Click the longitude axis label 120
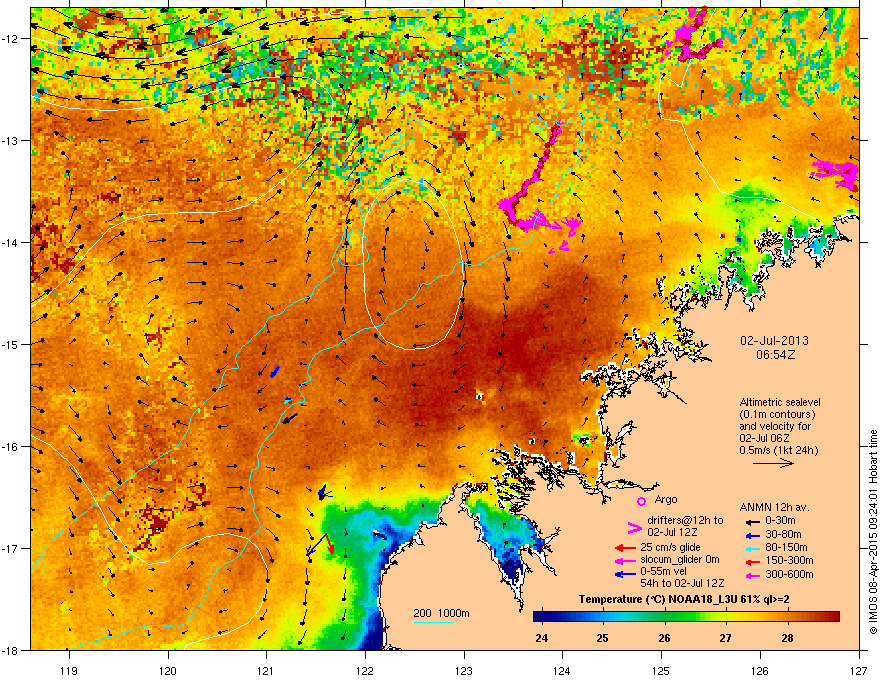The height and width of the screenshot is (680, 880). (x=168, y=670)
